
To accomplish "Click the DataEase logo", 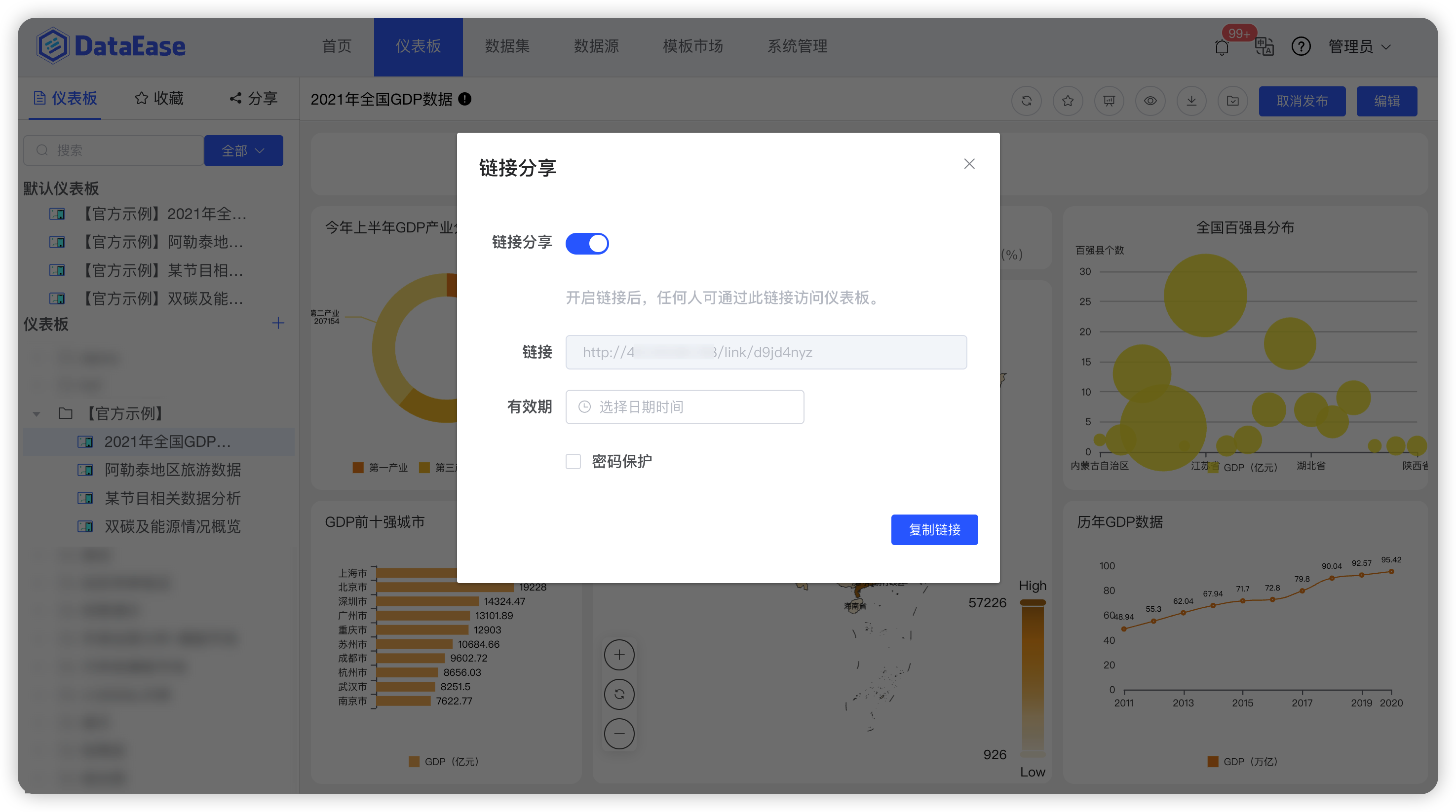I will [x=112, y=46].
